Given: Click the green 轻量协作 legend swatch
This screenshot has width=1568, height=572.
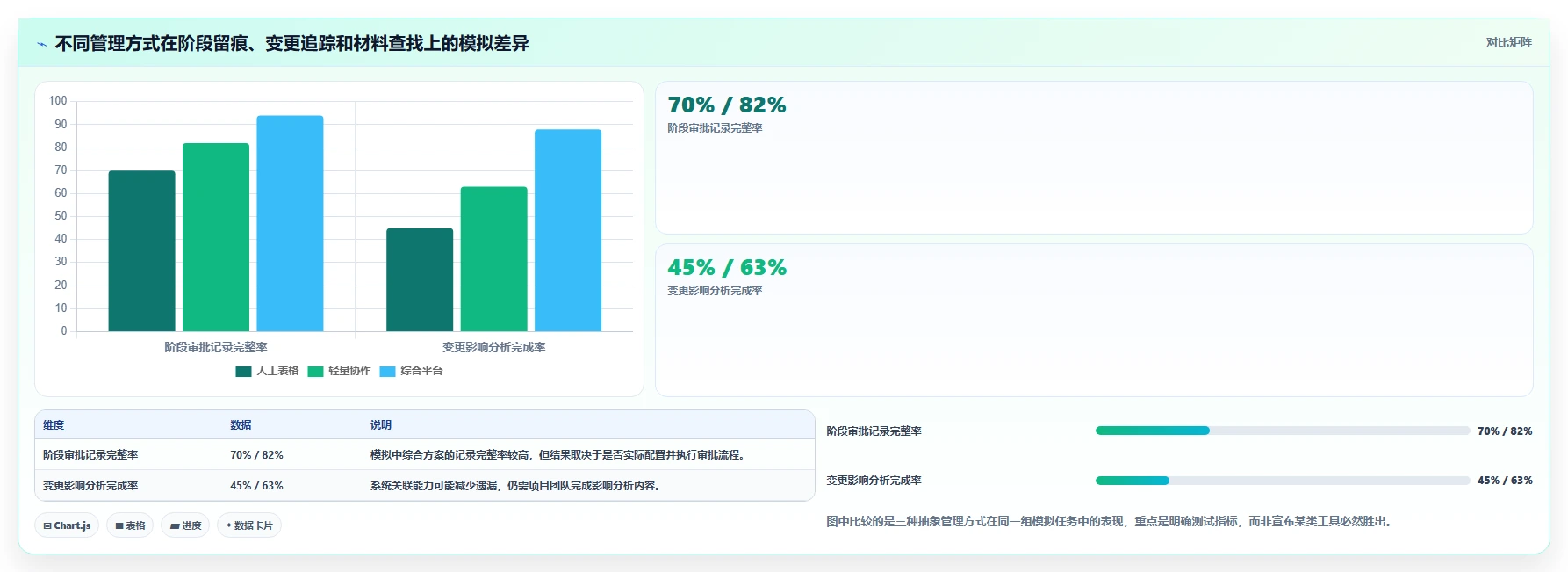Looking at the screenshot, I should (315, 372).
